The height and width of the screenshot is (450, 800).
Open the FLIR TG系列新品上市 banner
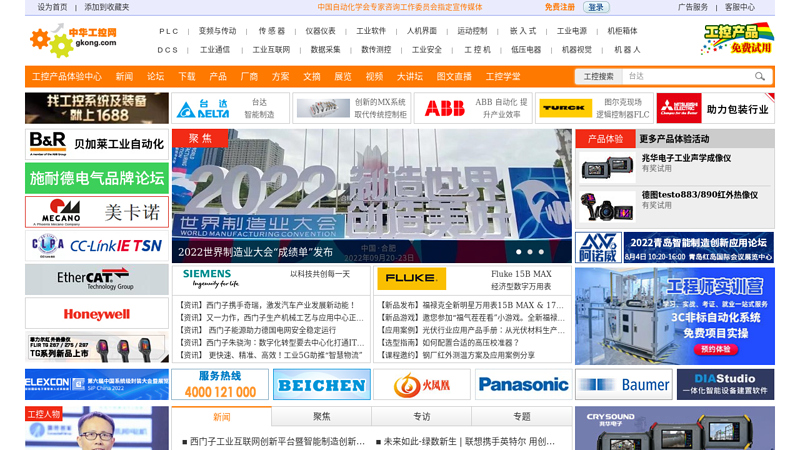(x=97, y=347)
